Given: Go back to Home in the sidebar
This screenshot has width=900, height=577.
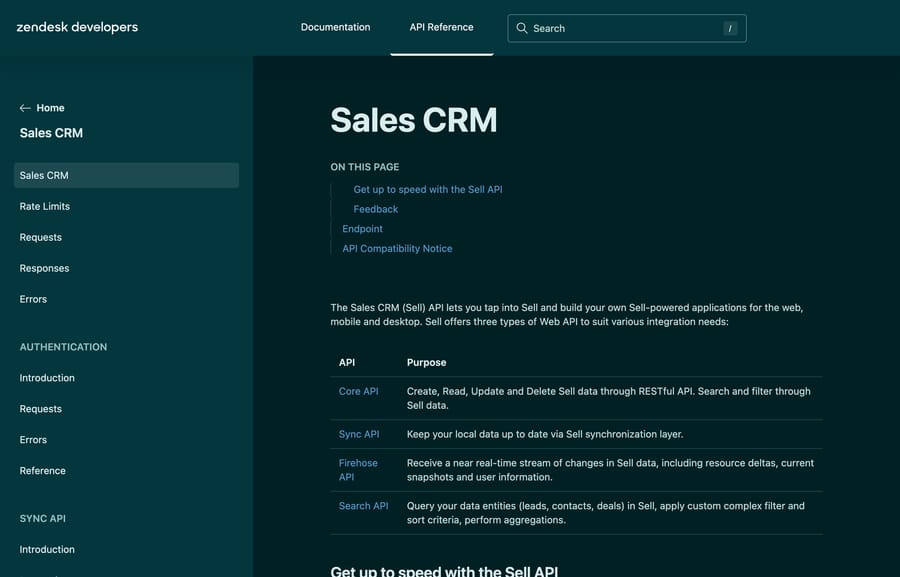Looking at the screenshot, I should 50,108.
